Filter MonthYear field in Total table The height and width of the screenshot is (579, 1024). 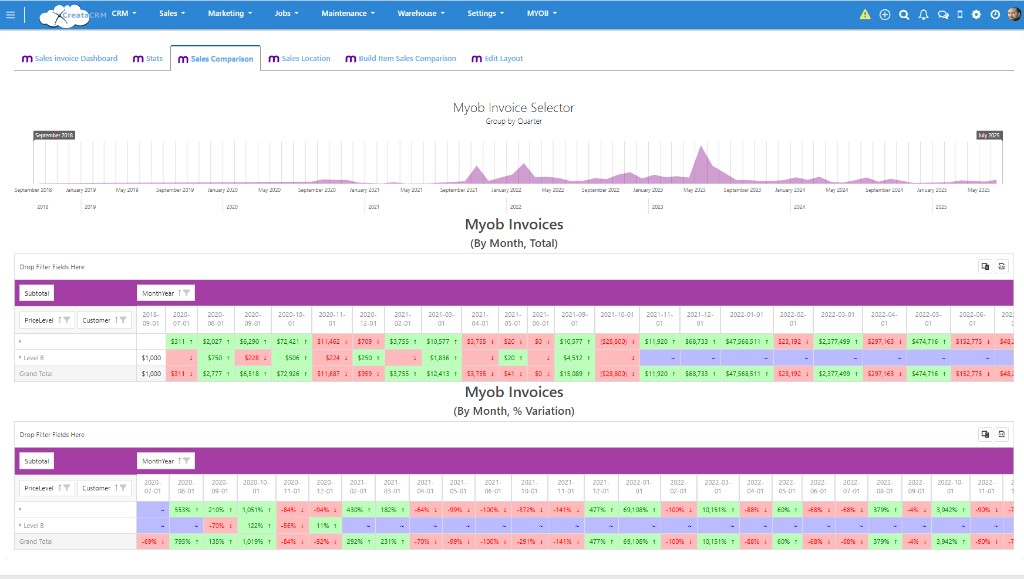186,293
